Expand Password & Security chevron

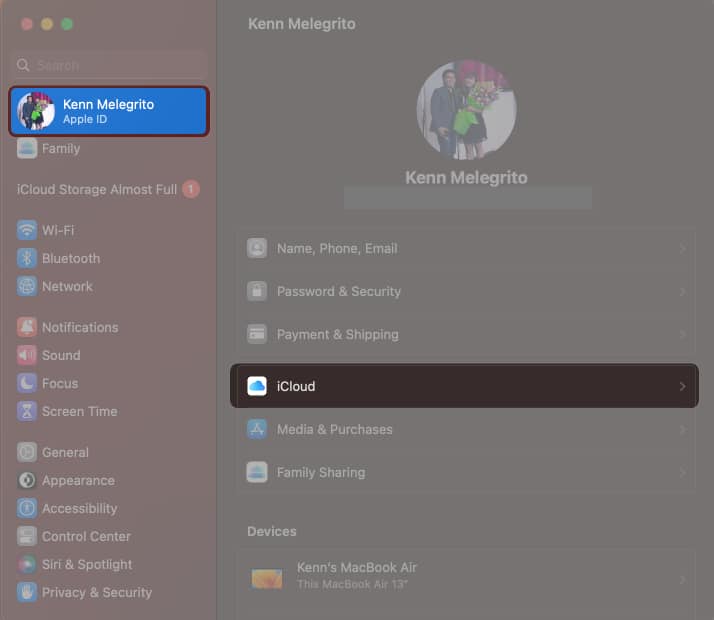[x=682, y=291]
